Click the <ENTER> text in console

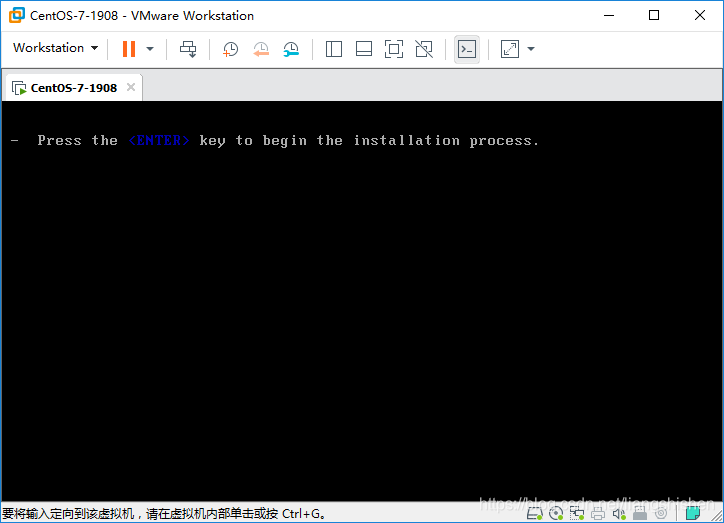[159, 140]
